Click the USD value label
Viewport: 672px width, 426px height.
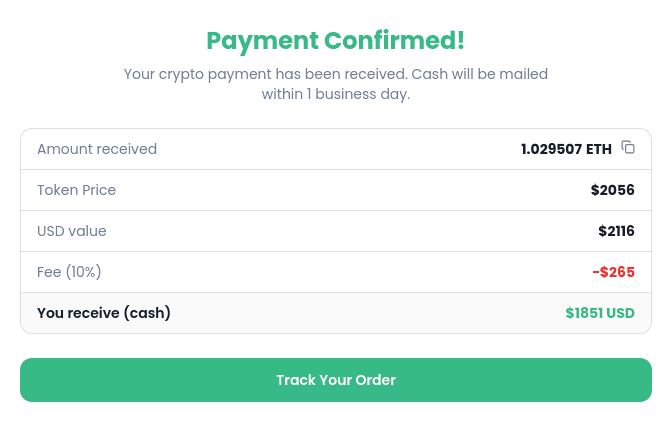point(72,231)
